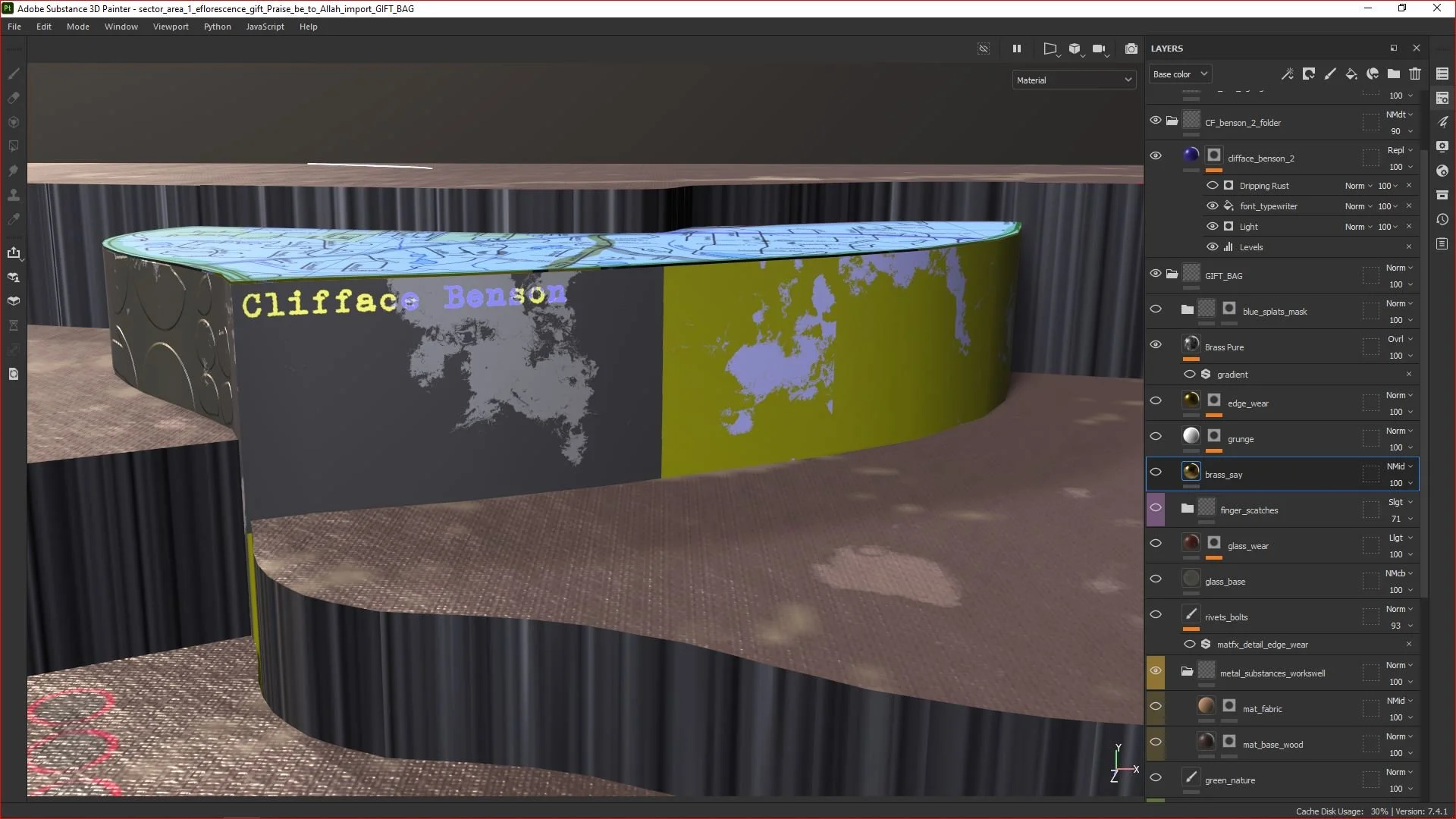Pause the viewport rendering
Image resolution: width=1456 pixels, height=819 pixels.
pyautogui.click(x=1017, y=49)
